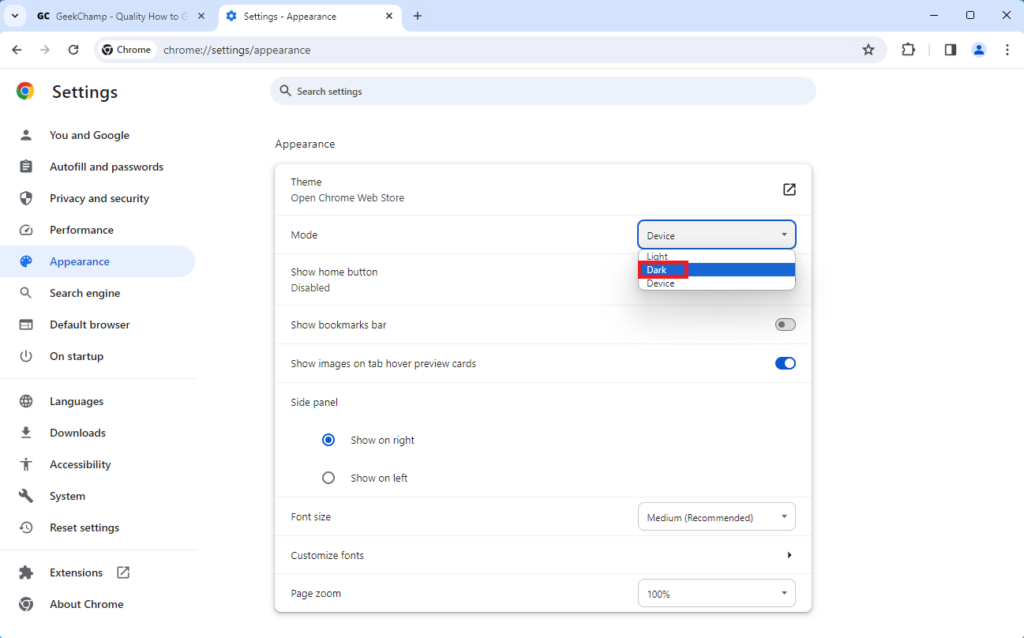Select Show on right radio button
1024x638 pixels.
328,440
